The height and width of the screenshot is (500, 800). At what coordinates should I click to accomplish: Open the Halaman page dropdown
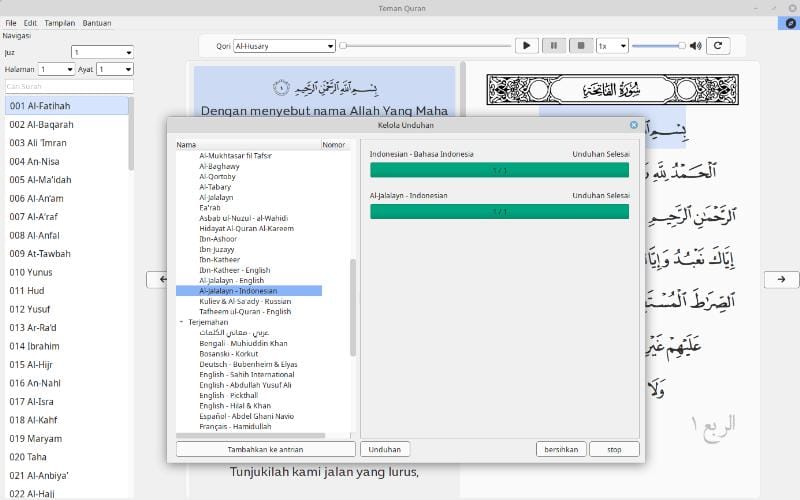57,69
